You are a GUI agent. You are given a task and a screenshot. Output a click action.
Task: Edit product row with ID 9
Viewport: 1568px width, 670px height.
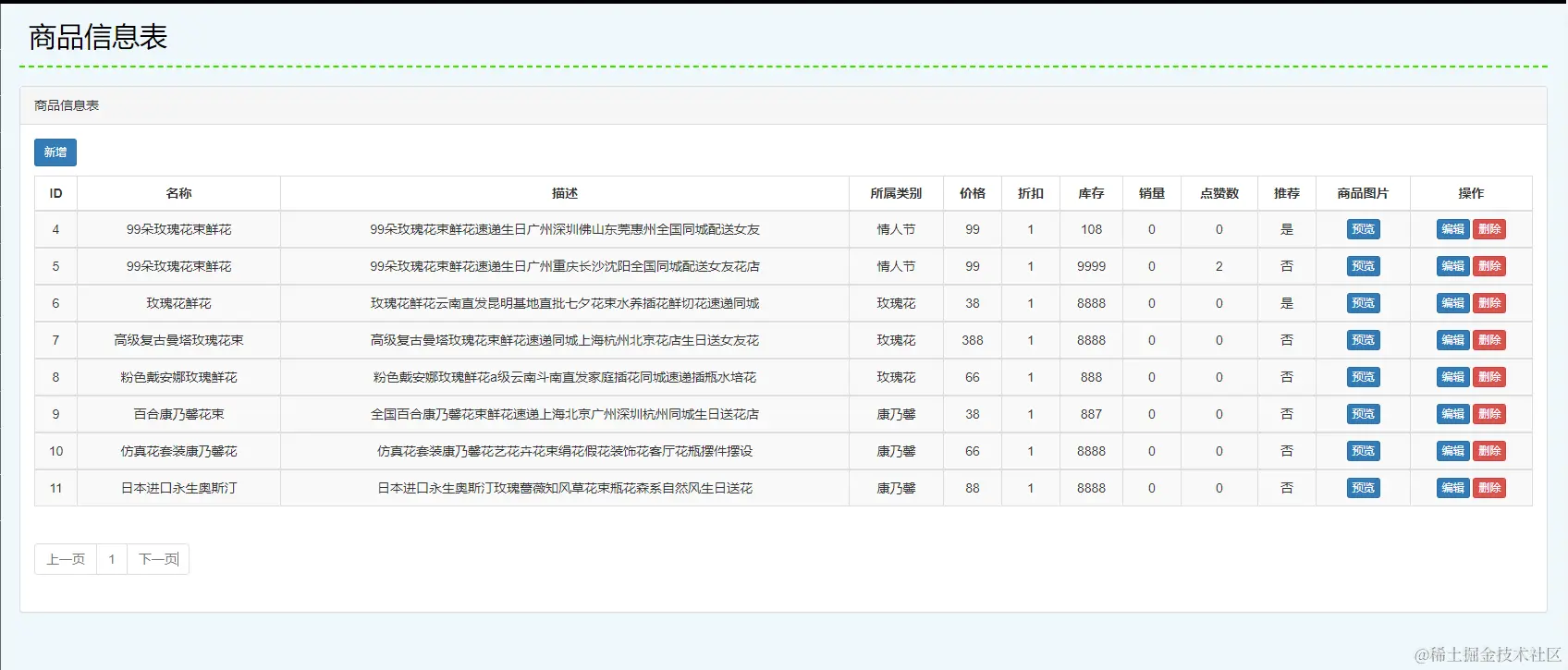click(1452, 414)
